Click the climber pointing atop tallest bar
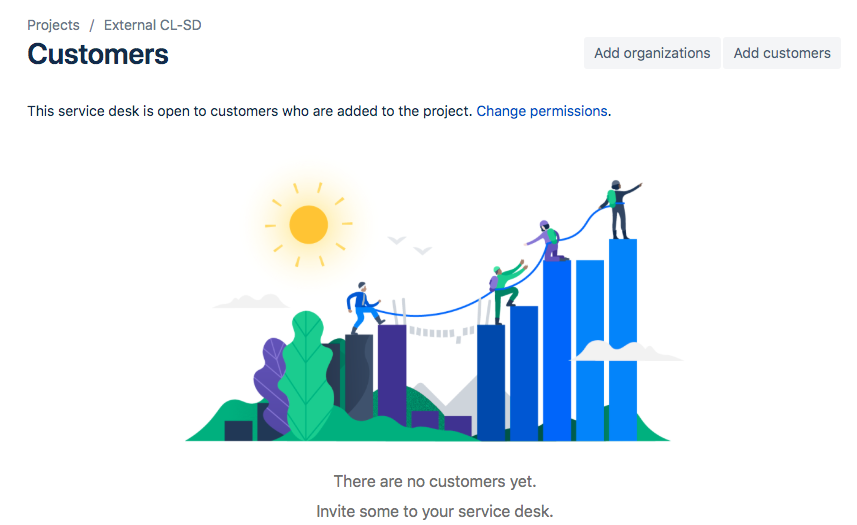 point(620,210)
